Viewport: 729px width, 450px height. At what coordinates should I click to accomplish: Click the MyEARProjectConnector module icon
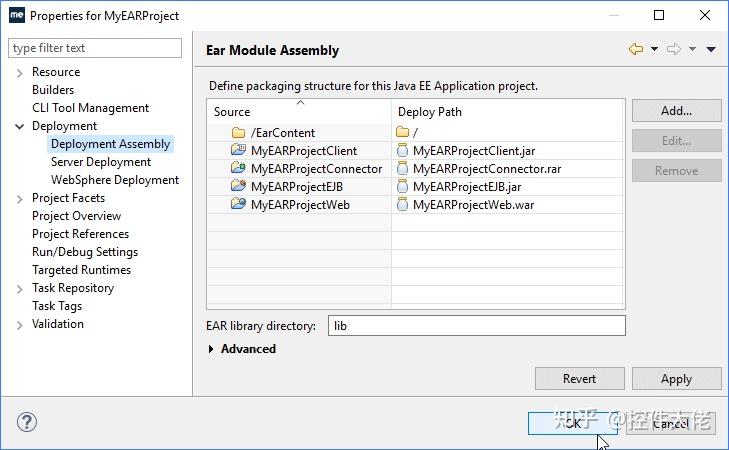pos(238,169)
